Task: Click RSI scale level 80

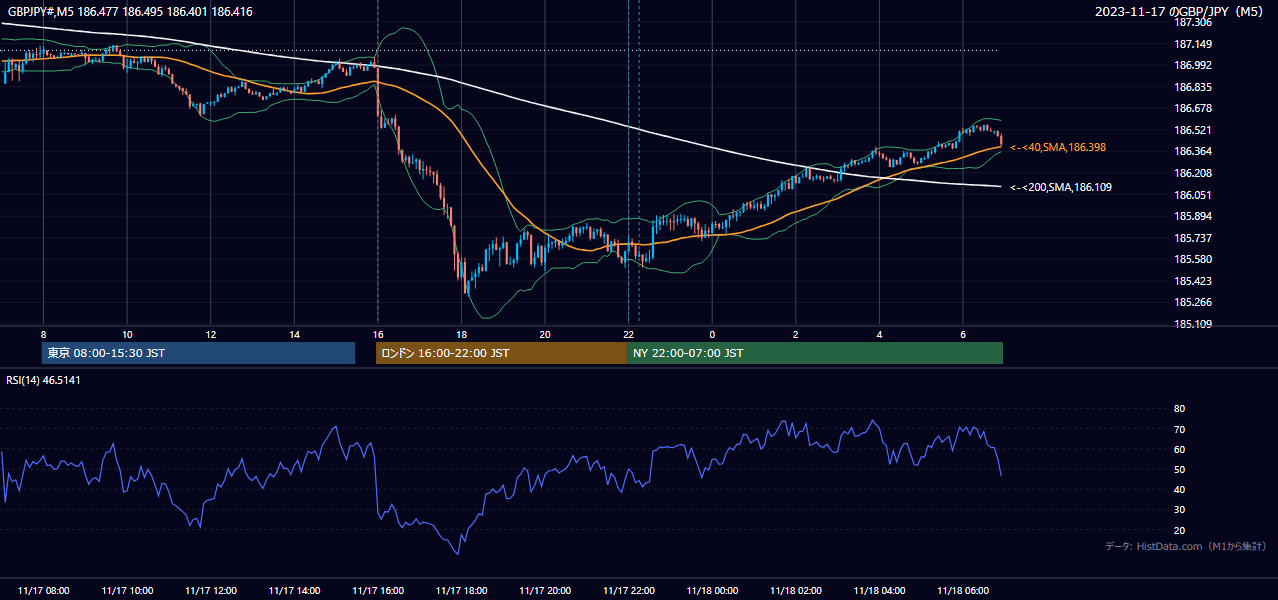Action: [1180, 409]
